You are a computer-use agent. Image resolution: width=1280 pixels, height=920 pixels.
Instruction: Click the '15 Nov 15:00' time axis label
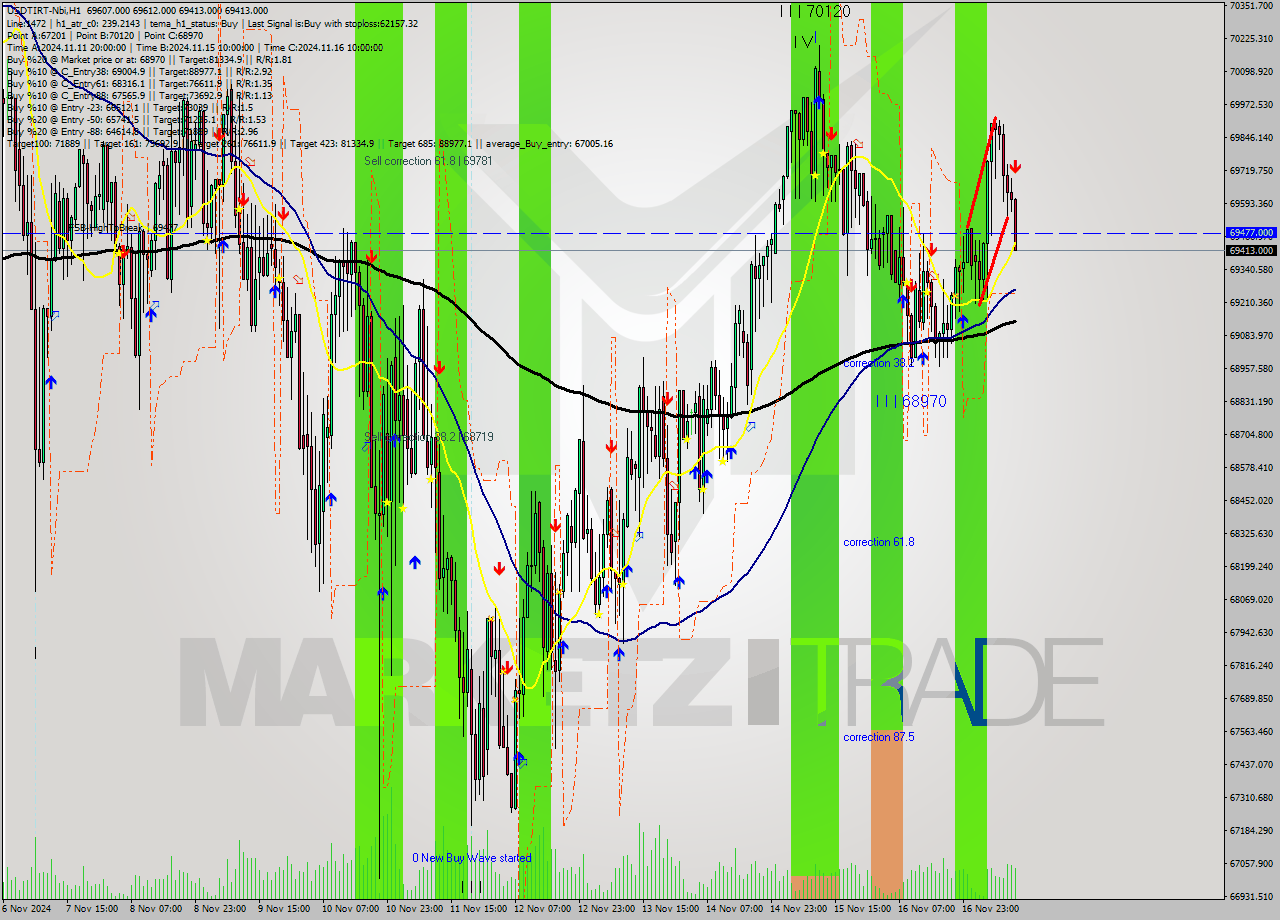(x=863, y=909)
